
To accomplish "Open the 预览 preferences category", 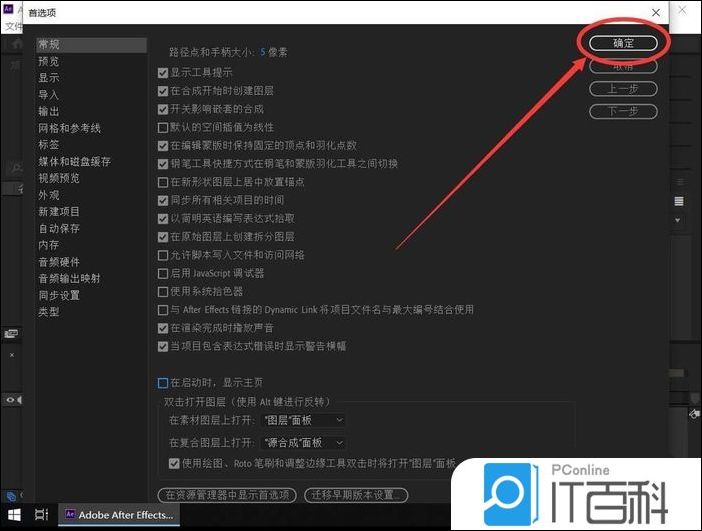I will pyautogui.click(x=49, y=61).
